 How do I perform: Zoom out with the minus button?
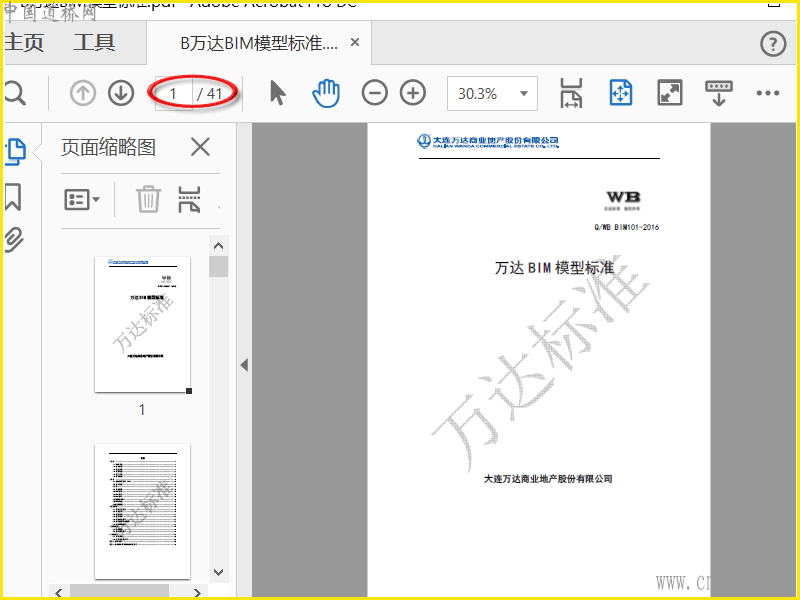tap(374, 93)
